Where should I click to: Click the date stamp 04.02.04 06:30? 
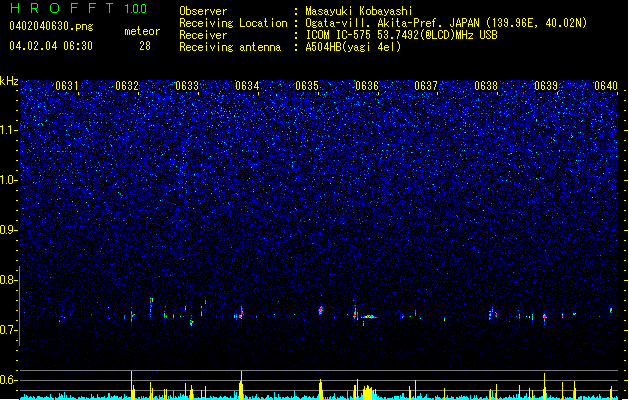click(x=51, y=46)
